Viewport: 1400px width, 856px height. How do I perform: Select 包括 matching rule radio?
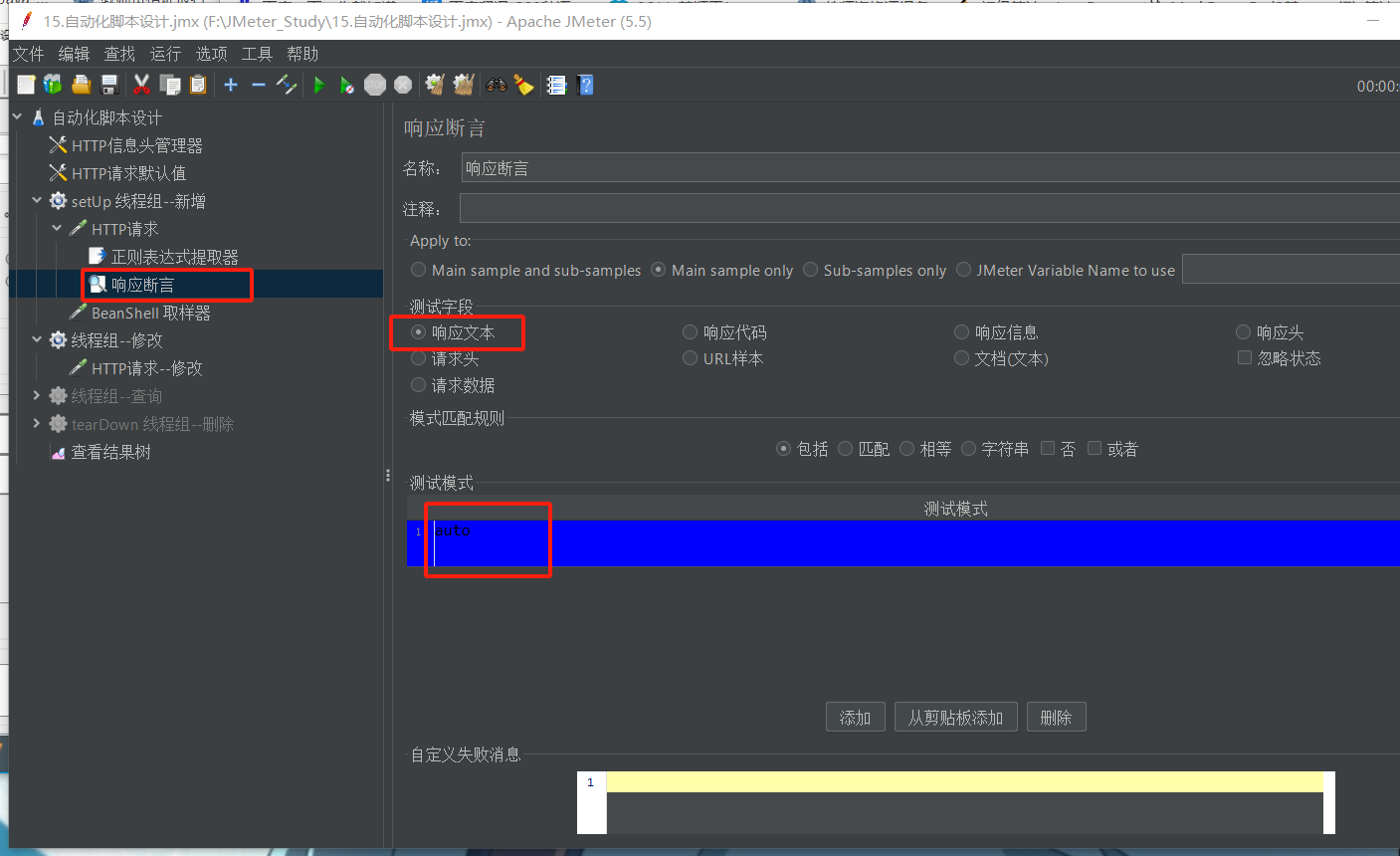(x=784, y=449)
